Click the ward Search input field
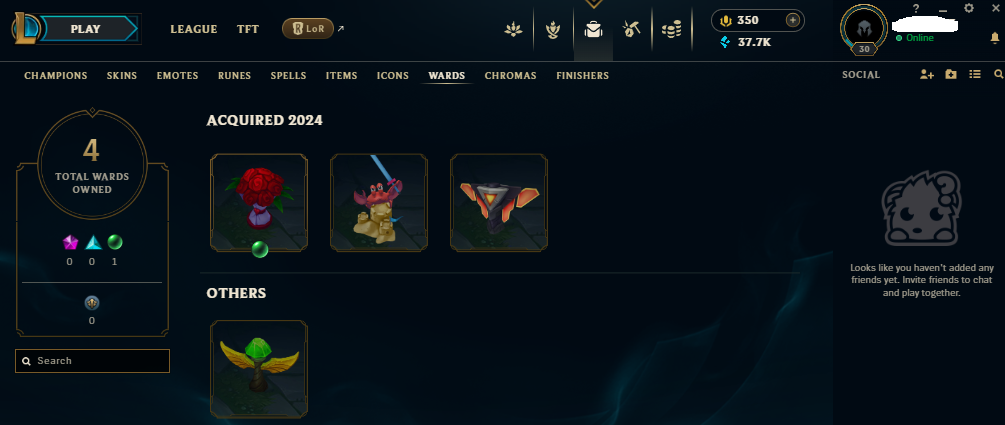Image resolution: width=1005 pixels, height=425 pixels. [92, 361]
